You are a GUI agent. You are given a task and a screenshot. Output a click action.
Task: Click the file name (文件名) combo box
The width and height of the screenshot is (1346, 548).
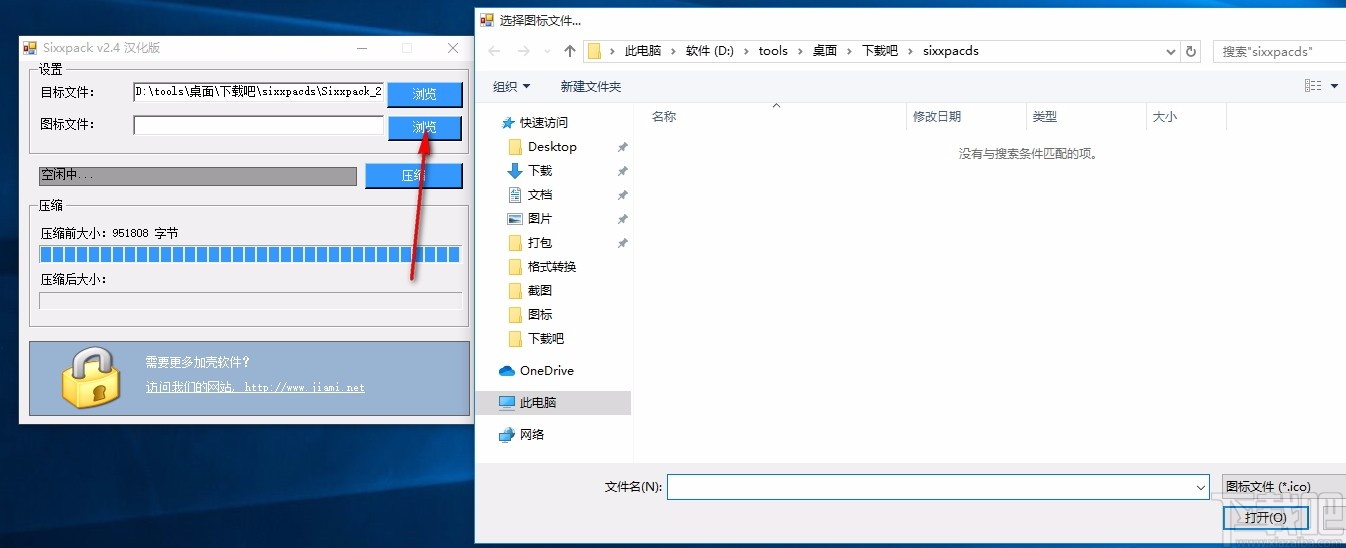(939, 487)
